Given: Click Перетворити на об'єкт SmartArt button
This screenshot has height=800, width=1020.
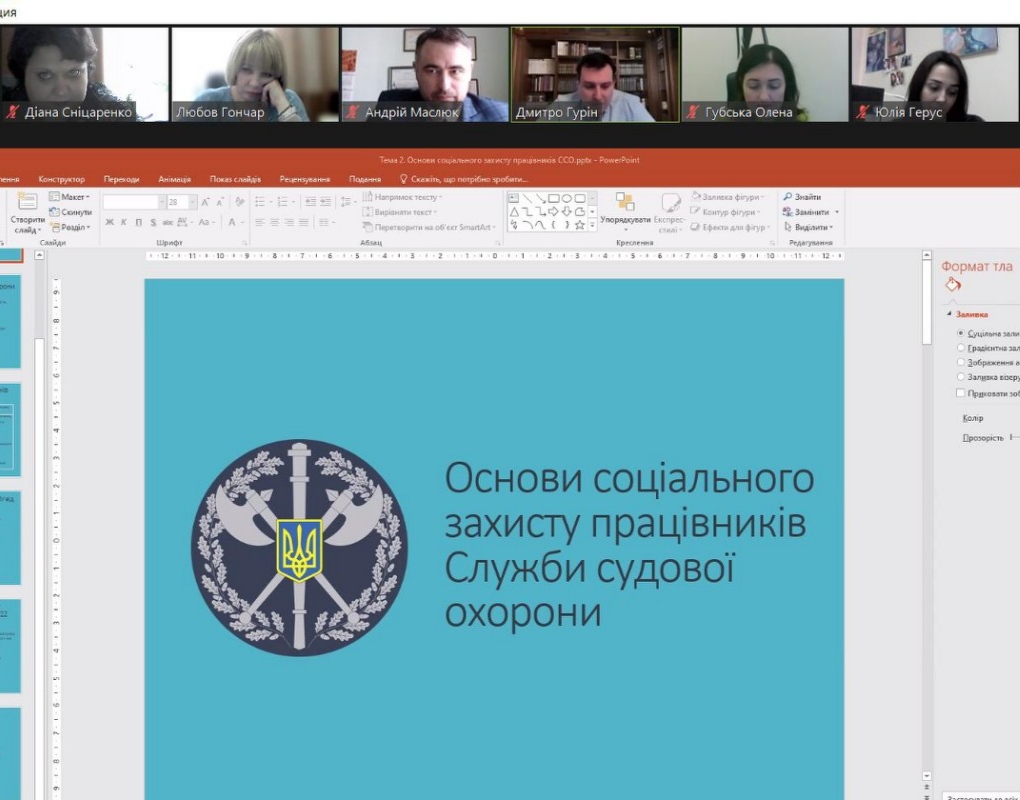Looking at the screenshot, I should point(429,227).
